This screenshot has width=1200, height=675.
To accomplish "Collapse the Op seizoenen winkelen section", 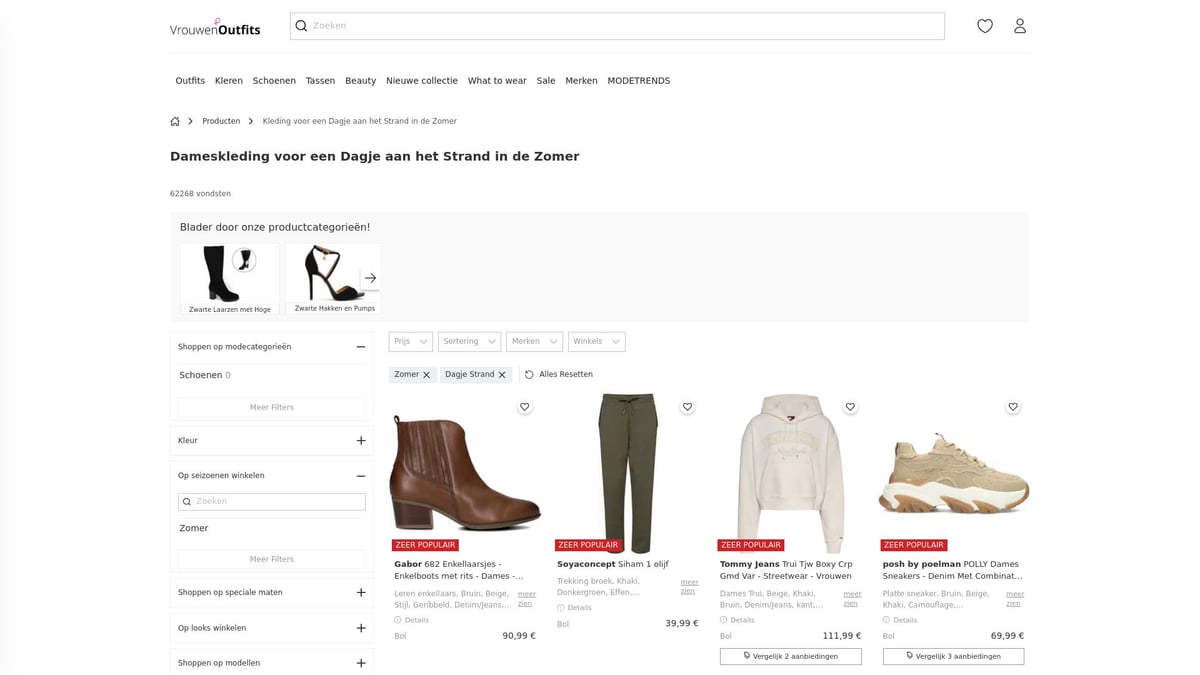I will [361, 476].
